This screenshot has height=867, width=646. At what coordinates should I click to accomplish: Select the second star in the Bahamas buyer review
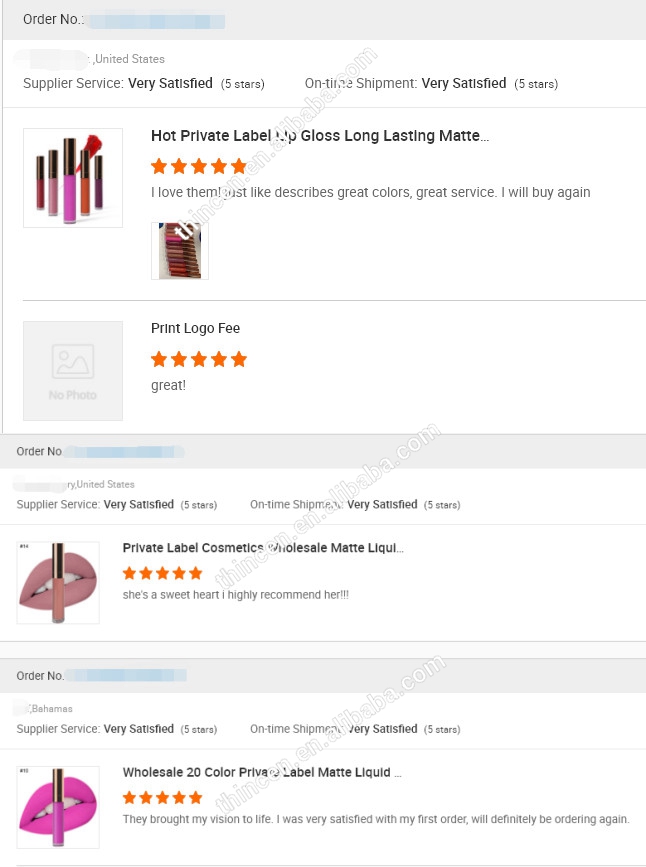(x=146, y=797)
